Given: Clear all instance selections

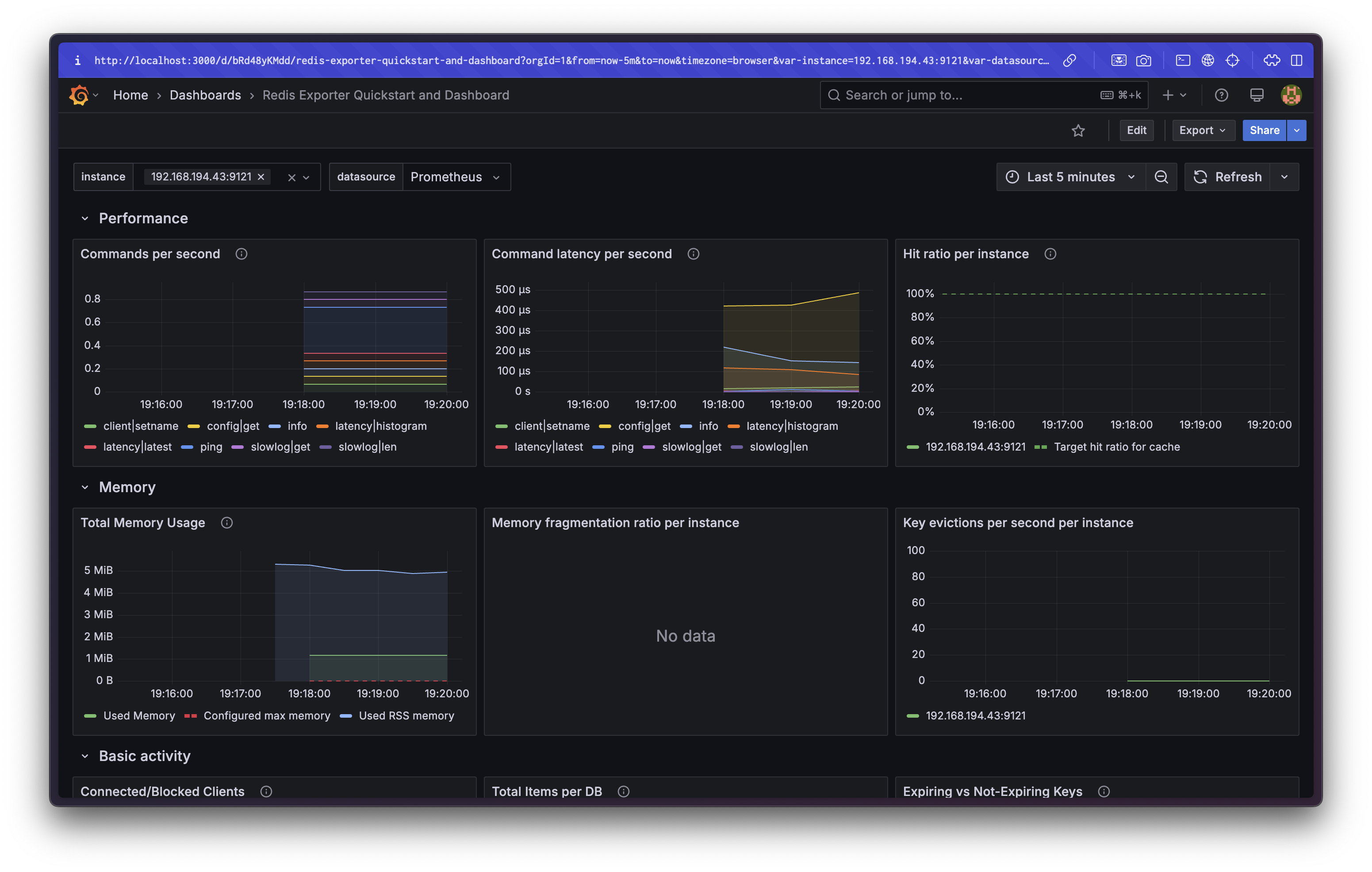Looking at the screenshot, I should [x=292, y=178].
